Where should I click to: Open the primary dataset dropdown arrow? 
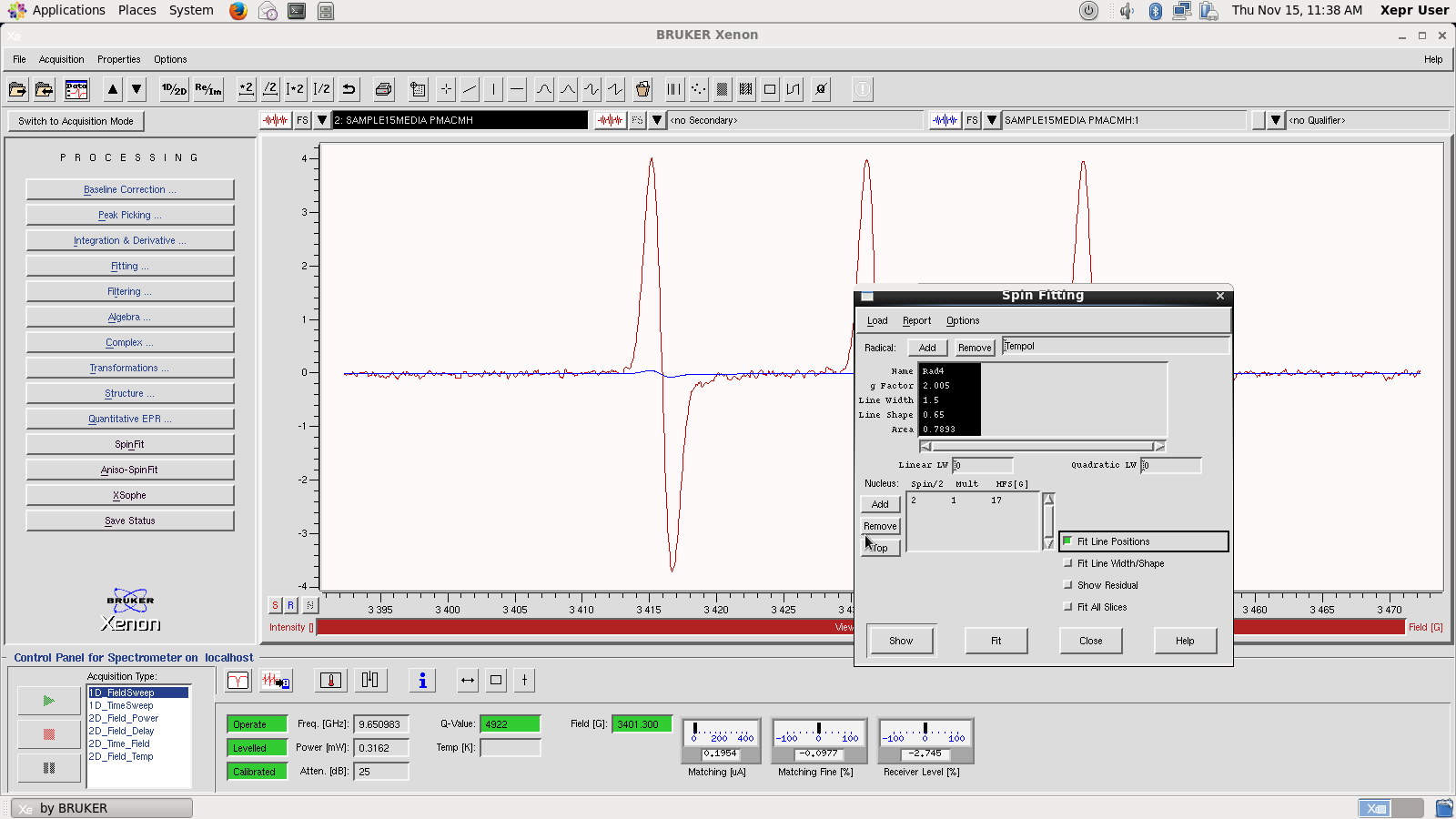(322, 120)
